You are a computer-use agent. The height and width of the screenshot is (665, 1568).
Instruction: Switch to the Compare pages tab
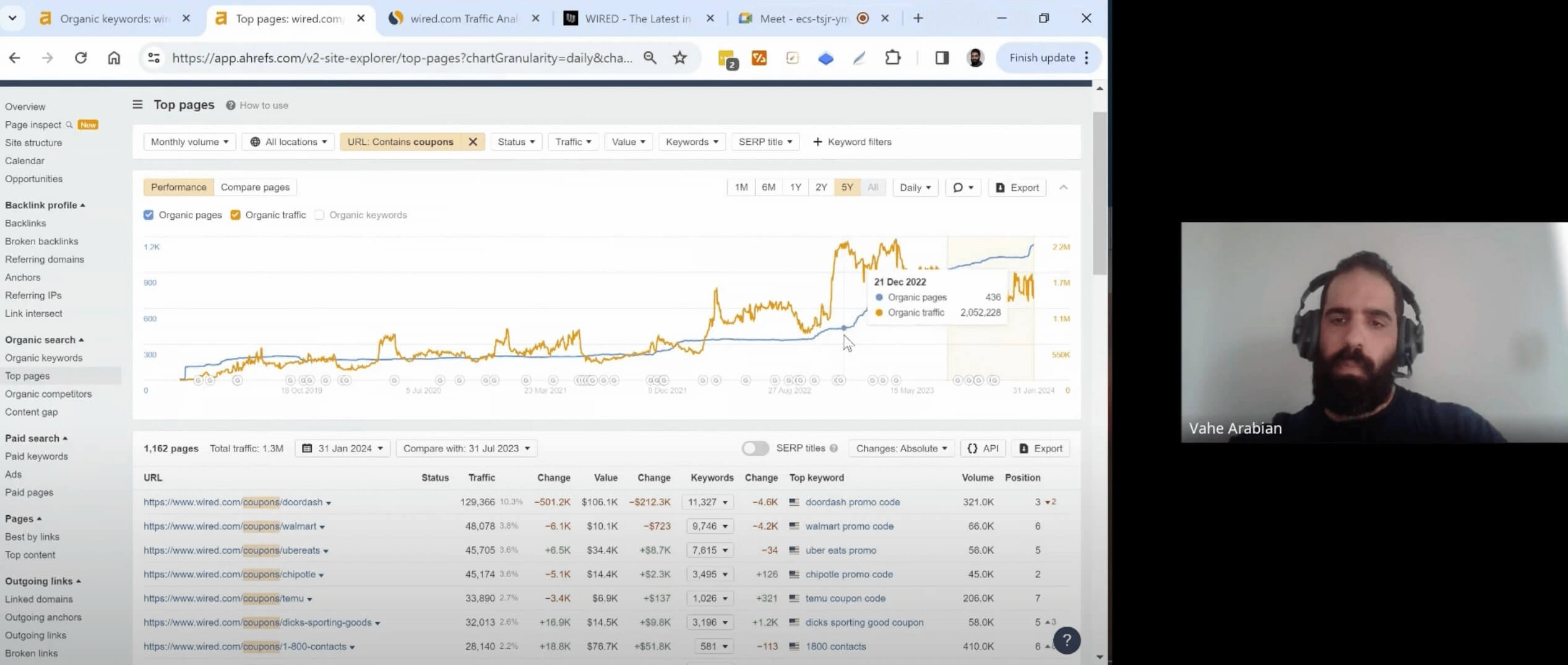255,187
